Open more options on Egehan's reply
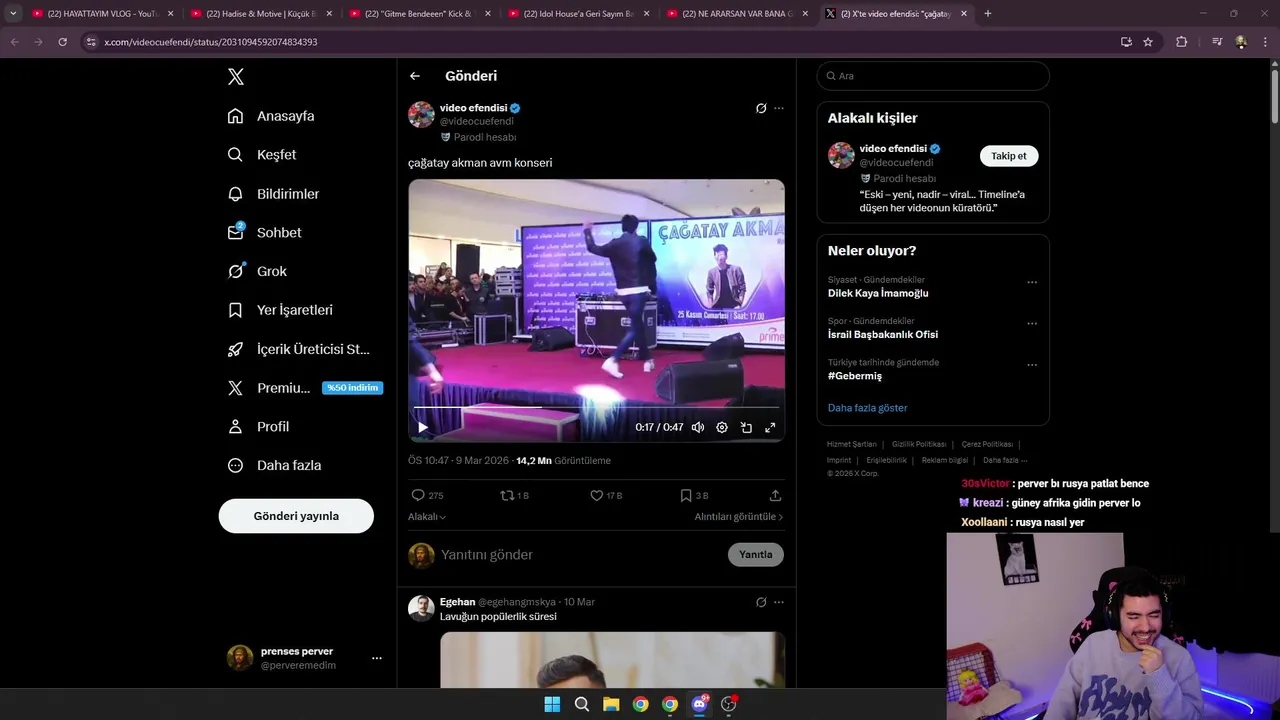Screen dimensions: 1280x720 click(x=779, y=602)
